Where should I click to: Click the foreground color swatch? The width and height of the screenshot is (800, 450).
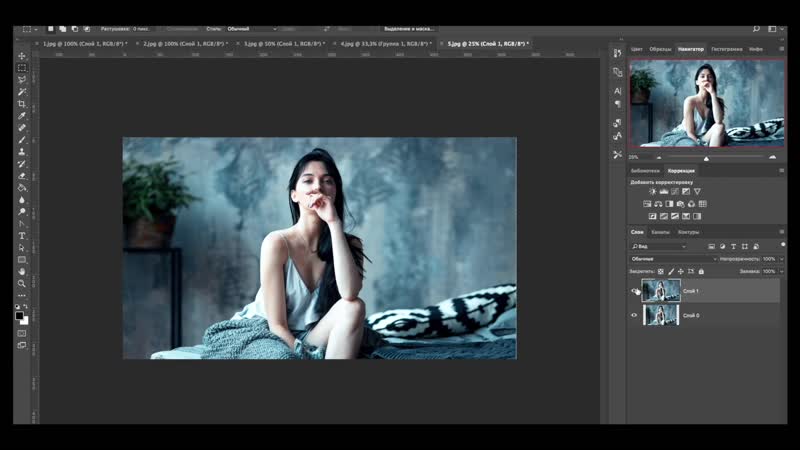click(x=19, y=315)
